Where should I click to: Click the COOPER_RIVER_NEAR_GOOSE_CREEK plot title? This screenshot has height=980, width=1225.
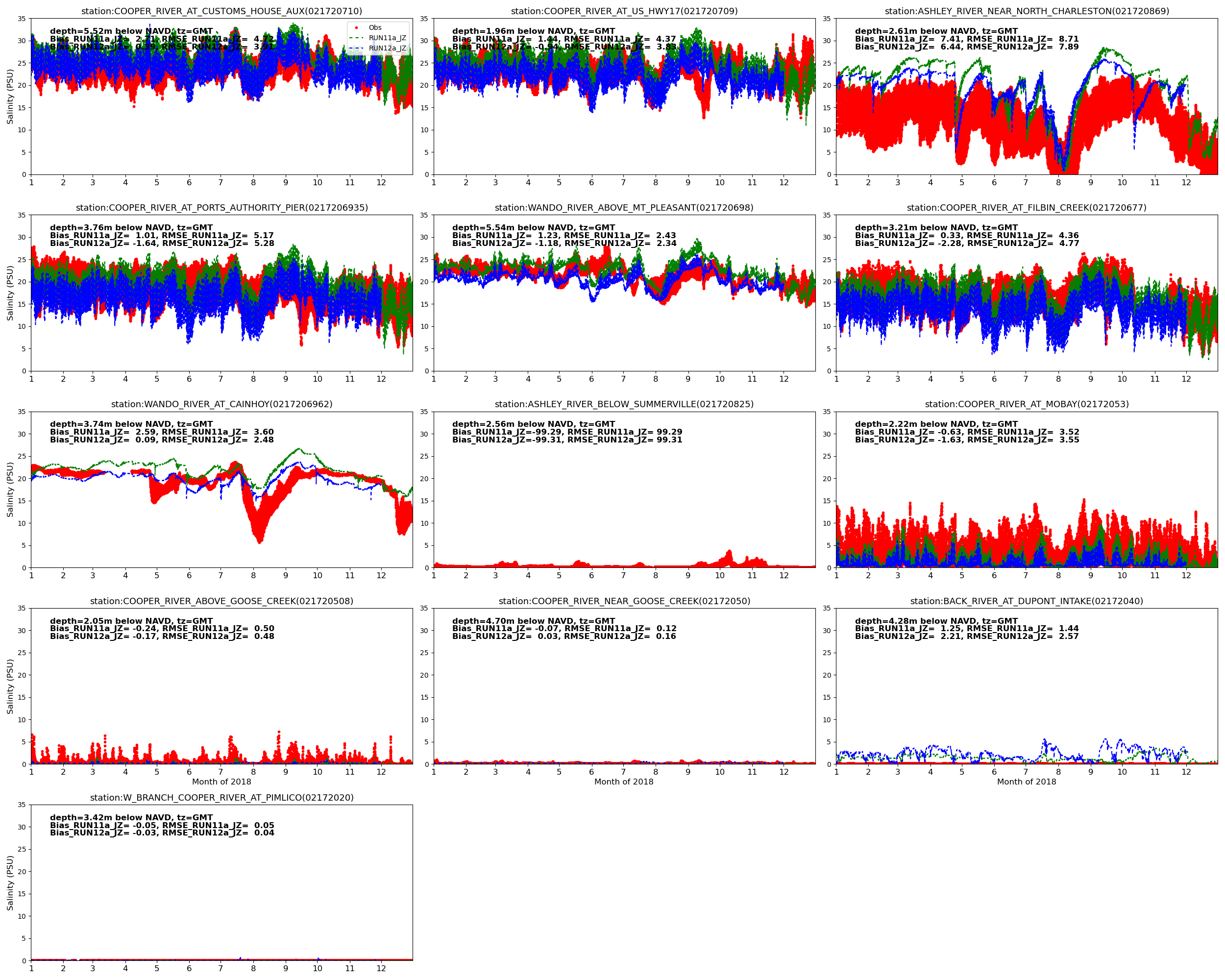[624, 601]
